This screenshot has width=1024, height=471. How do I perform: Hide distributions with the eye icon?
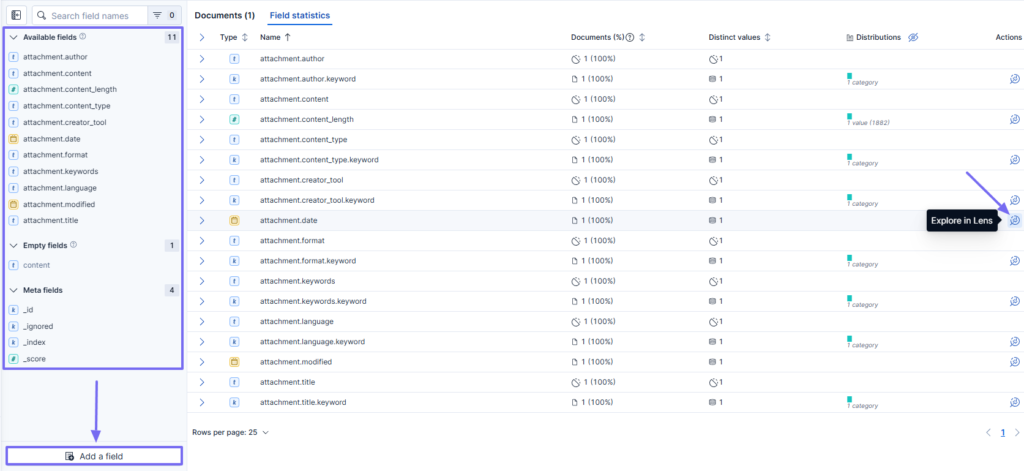point(913,38)
